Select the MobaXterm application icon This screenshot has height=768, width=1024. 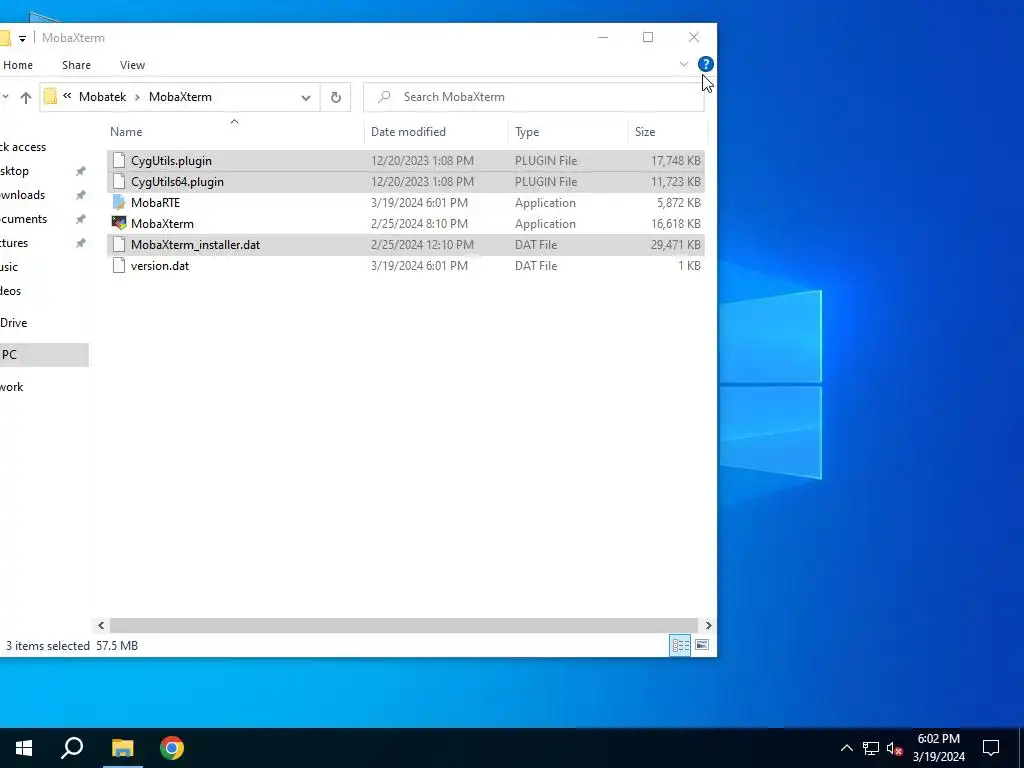[119, 223]
